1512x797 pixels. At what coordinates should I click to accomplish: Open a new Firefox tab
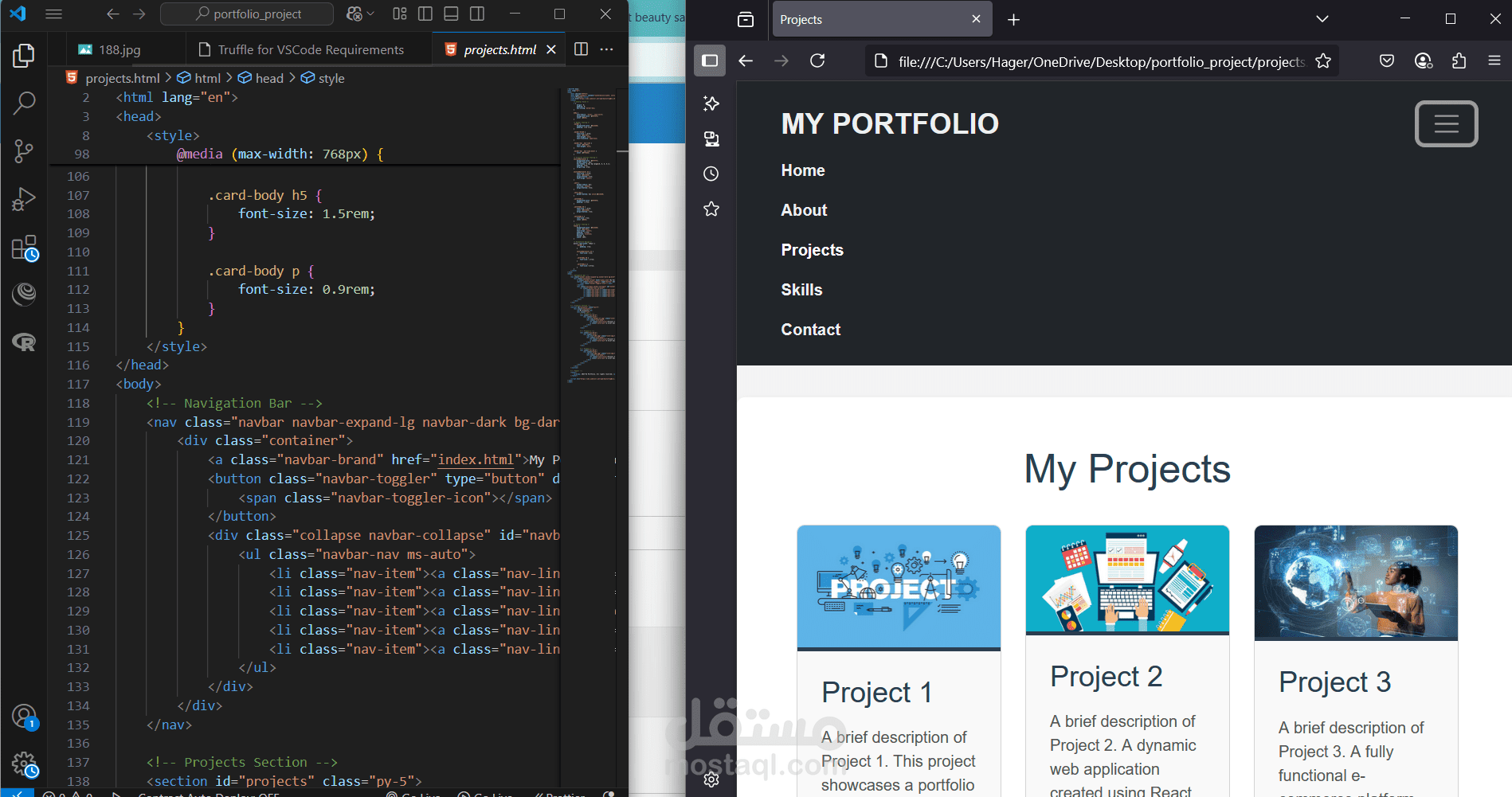1013,19
